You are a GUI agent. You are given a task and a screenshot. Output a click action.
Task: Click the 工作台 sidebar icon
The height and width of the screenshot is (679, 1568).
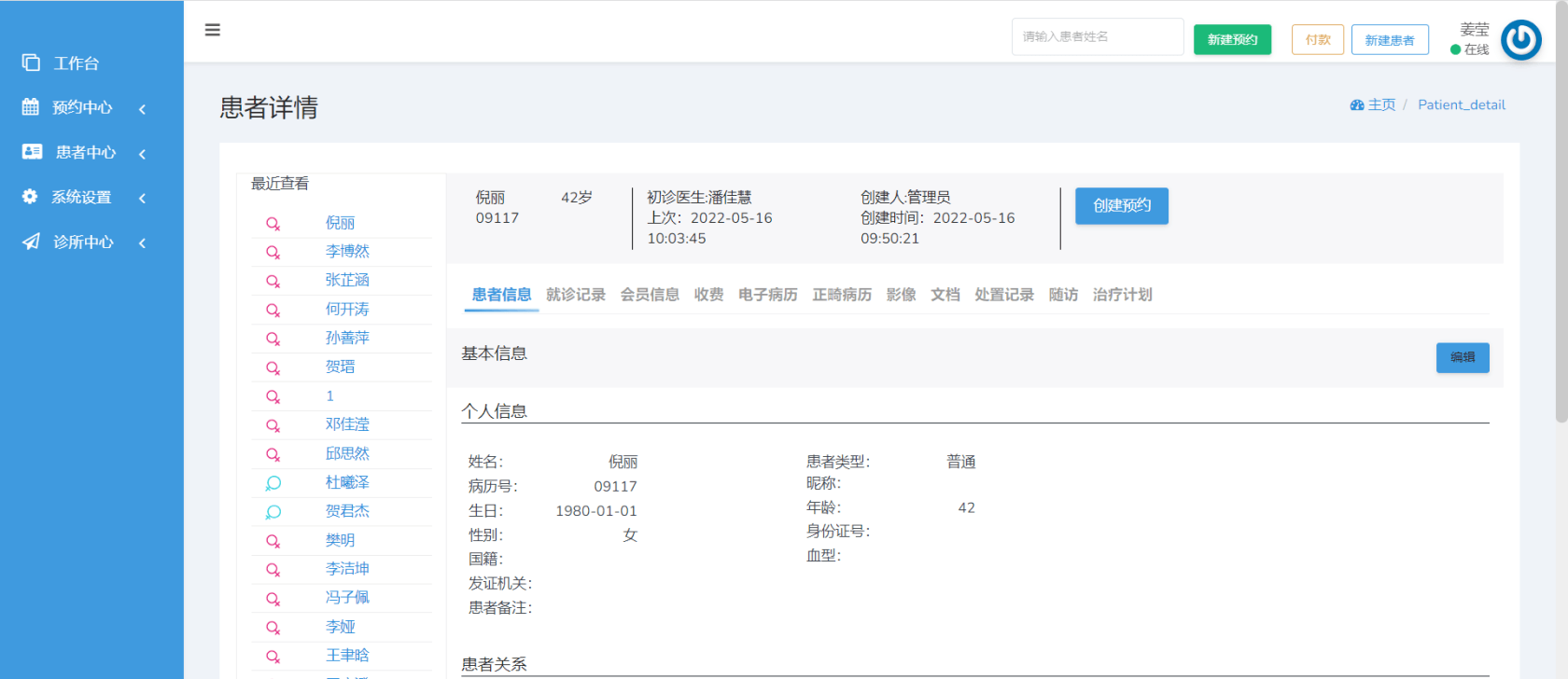point(31,62)
